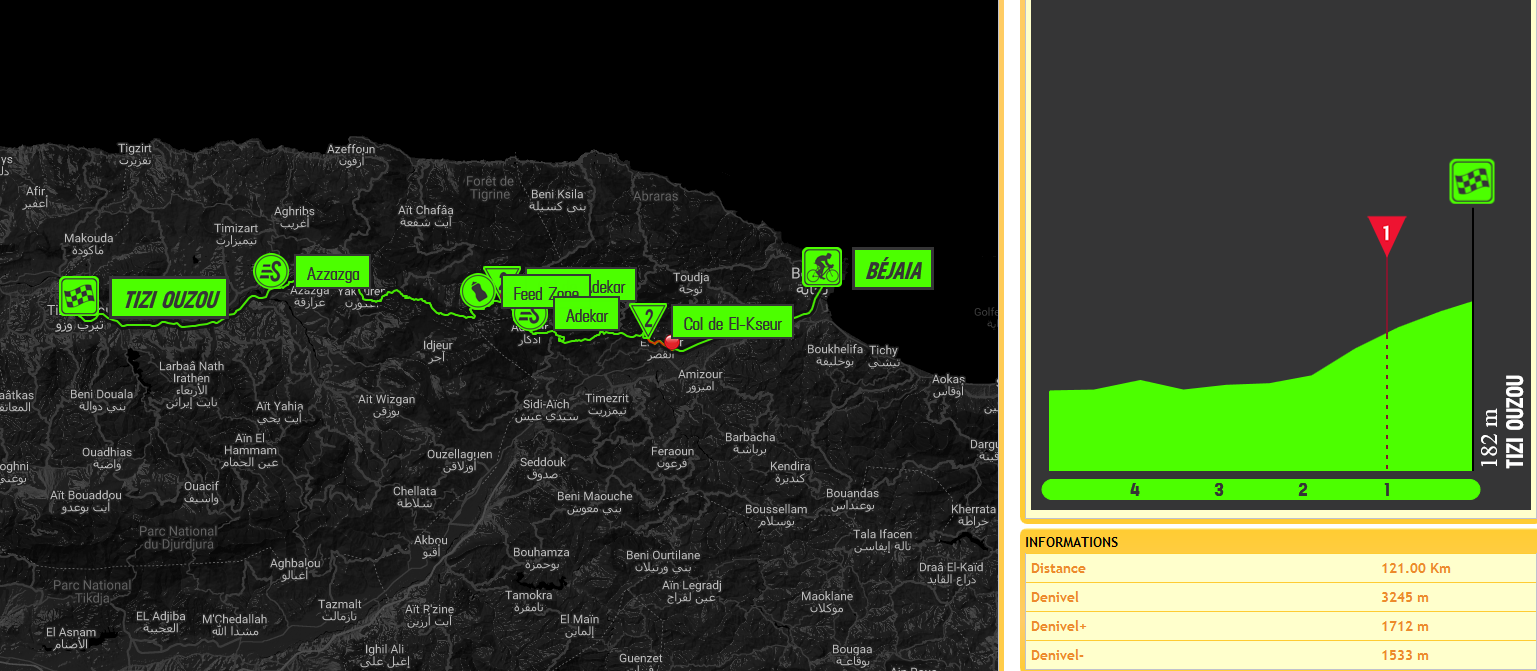The image size is (1537, 671).
Task: Click the Adekar sprint icon on the route
Action: point(529,318)
